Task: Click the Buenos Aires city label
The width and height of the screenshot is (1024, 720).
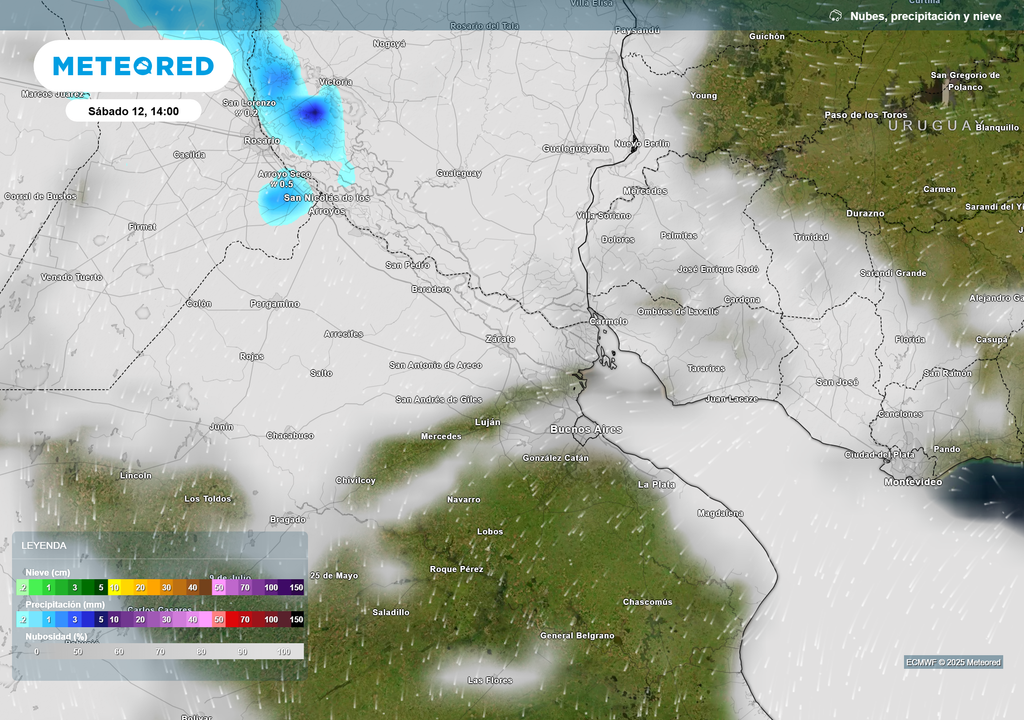Action: point(586,429)
